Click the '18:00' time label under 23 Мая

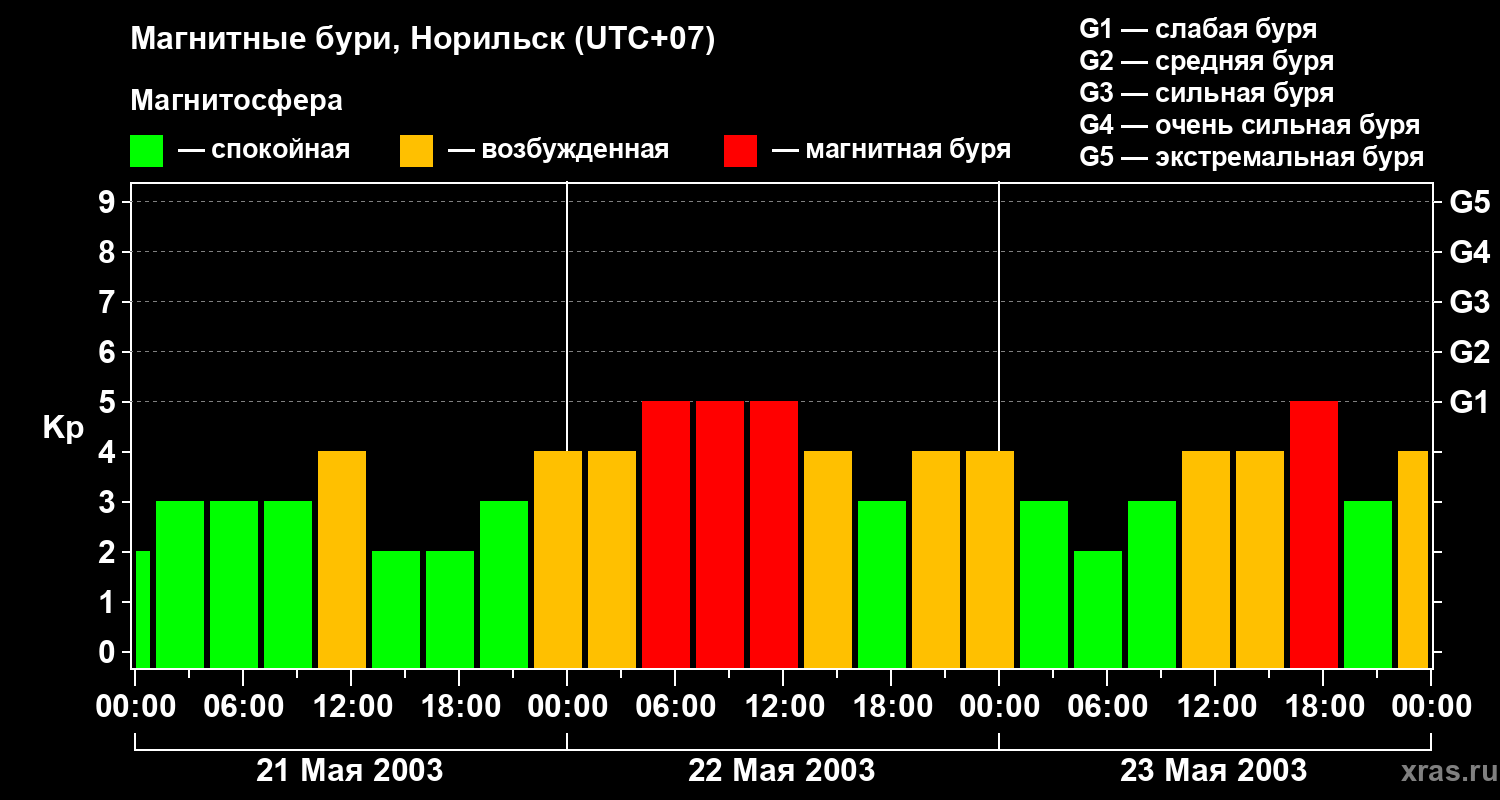[1323, 707]
